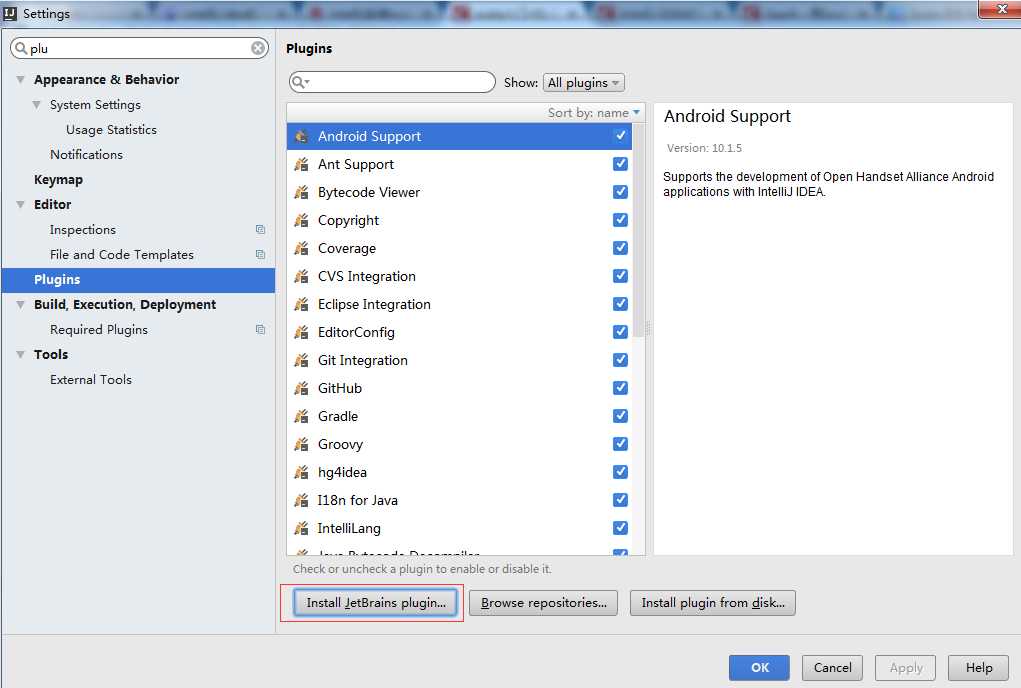Screen dimensions: 1021x688
Task: Click the IntelliLang plugin icon
Action: (x=301, y=528)
